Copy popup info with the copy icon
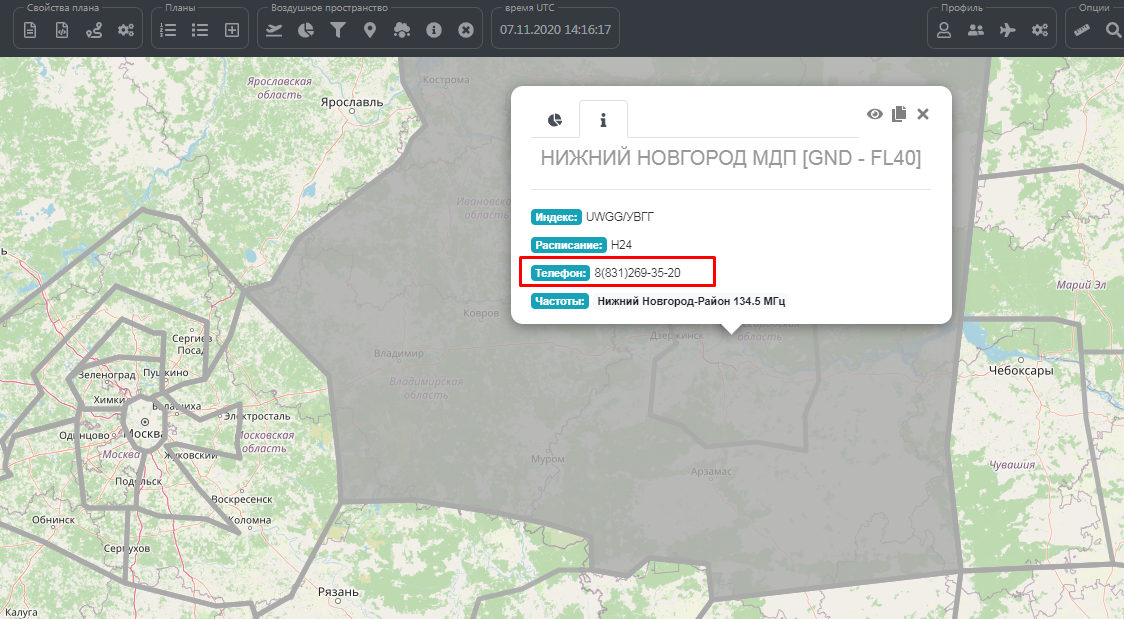Viewport: 1124px width, 619px height. pyautogui.click(x=899, y=114)
